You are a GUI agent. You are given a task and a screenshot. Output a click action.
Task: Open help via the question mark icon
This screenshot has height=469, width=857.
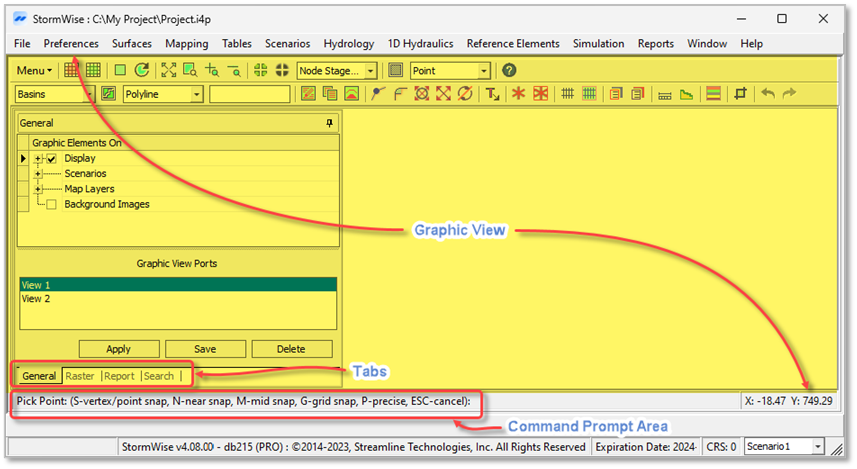[x=509, y=70]
